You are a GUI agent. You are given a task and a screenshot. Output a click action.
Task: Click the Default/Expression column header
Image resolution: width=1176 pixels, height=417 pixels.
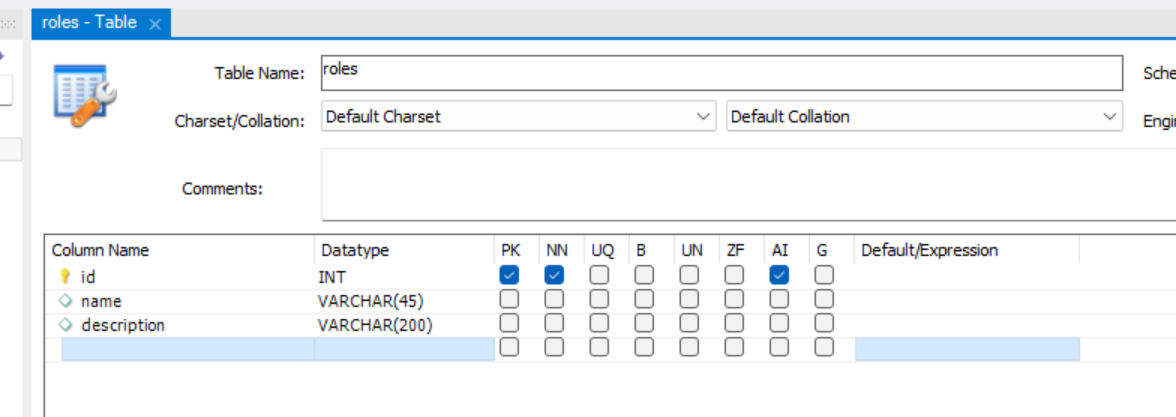(929, 250)
